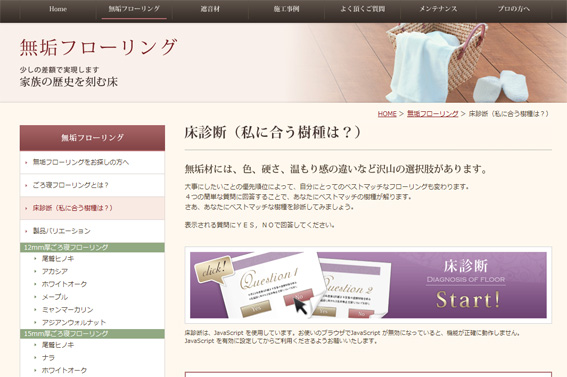Click the 無垢材には、色、硬さ subheading text
The height and width of the screenshot is (377, 567).
coord(336,169)
